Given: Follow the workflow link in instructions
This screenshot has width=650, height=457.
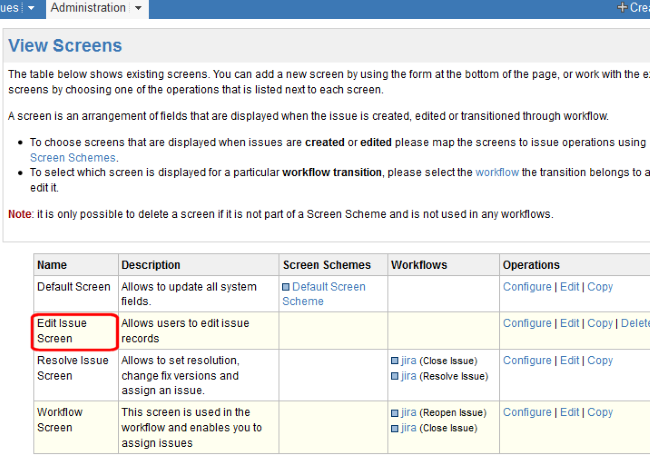Looking at the screenshot, I should (x=497, y=173).
